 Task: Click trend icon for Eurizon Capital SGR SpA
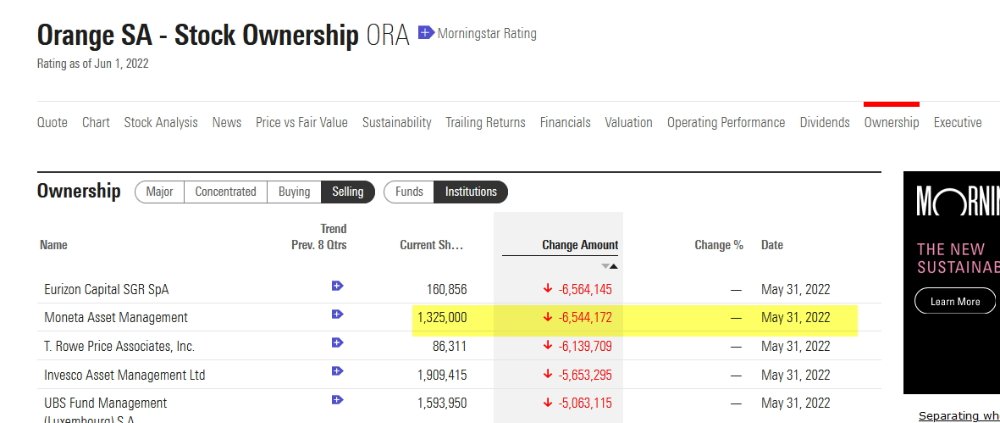[x=337, y=286]
